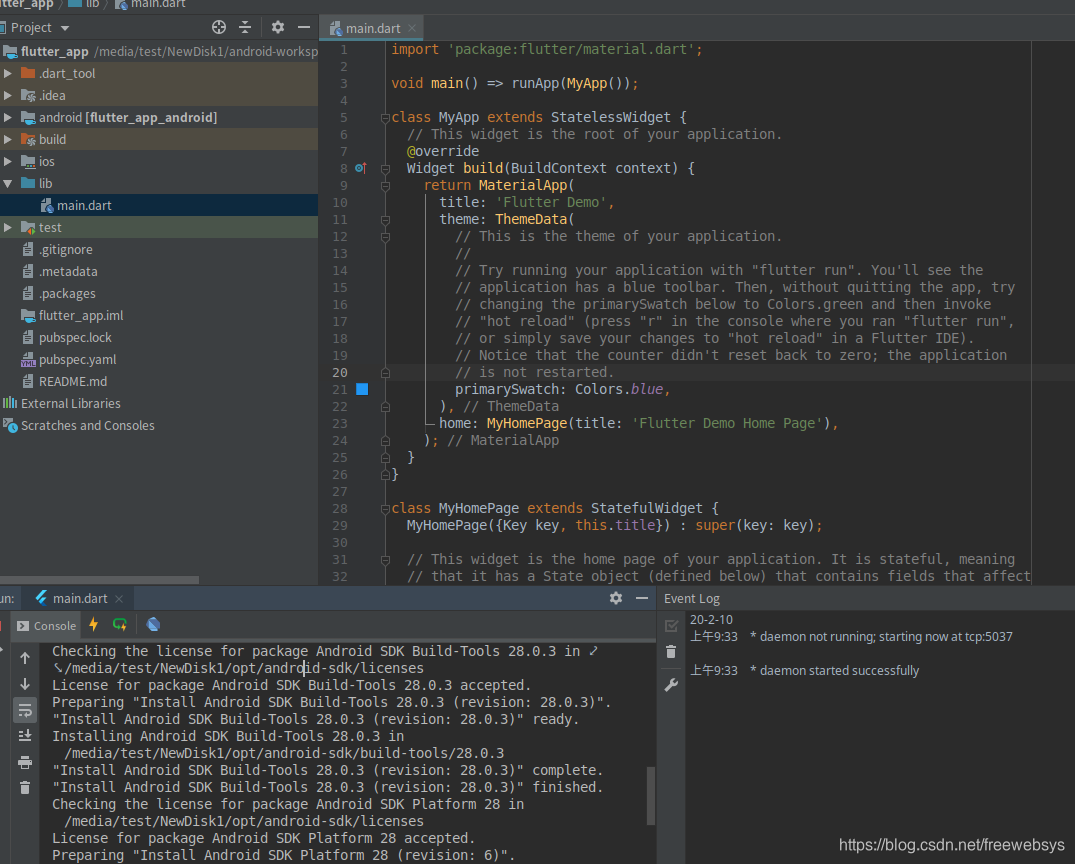Click Flutter Hot Restart icon
Image resolution: width=1075 pixels, height=864 pixels.
coord(120,625)
